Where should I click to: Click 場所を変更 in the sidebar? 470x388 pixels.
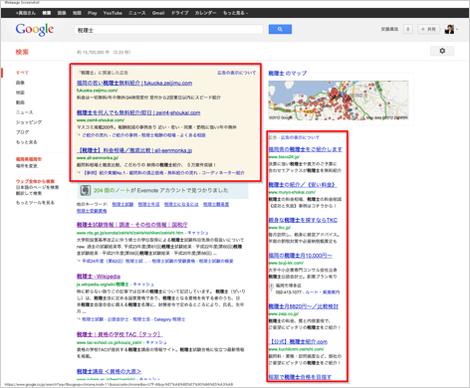27,166
